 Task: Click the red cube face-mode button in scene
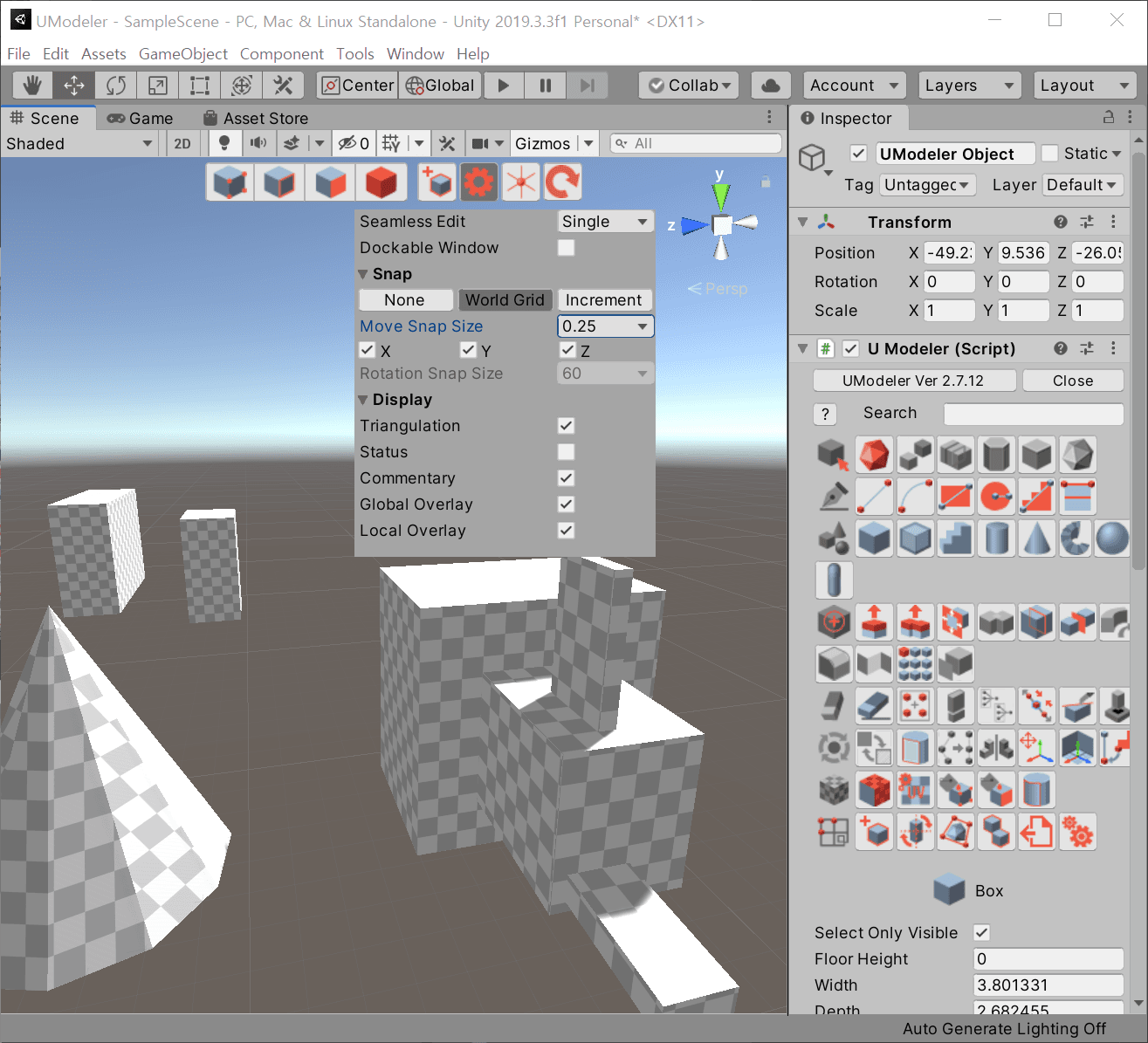(x=381, y=182)
